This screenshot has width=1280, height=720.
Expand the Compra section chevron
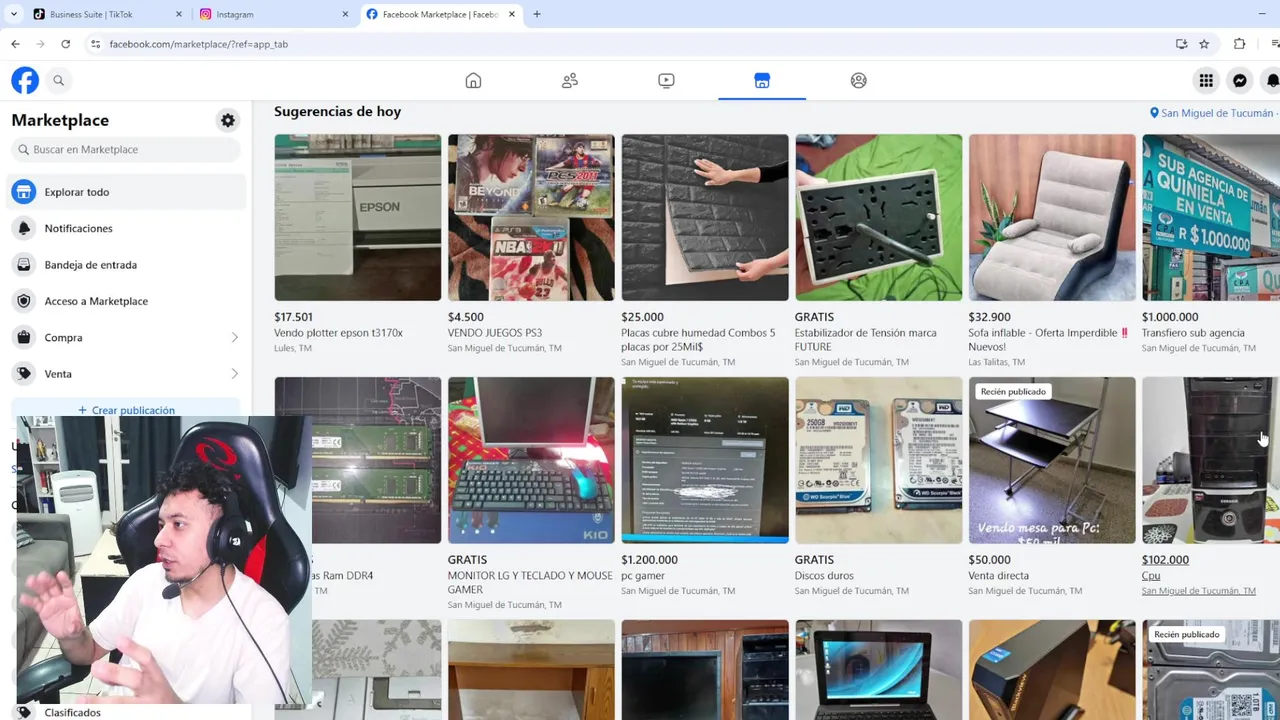pyautogui.click(x=235, y=338)
